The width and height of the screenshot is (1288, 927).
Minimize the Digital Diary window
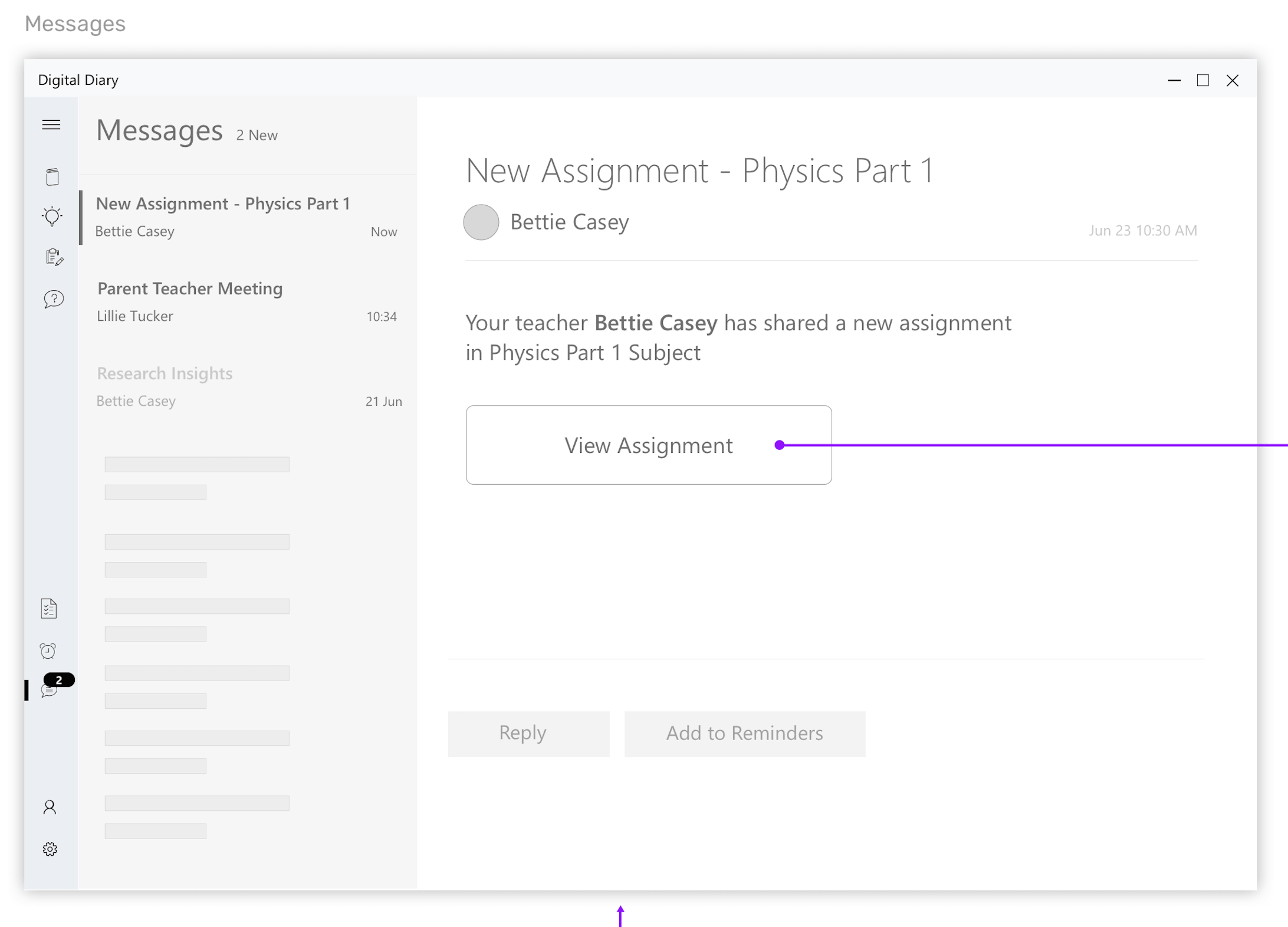coord(1174,80)
